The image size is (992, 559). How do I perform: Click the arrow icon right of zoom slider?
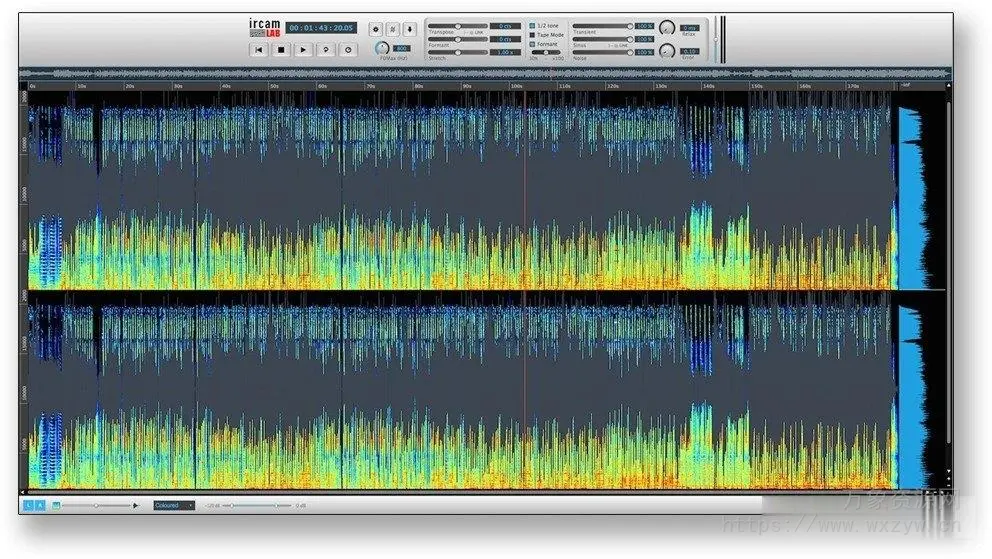pos(136,505)
